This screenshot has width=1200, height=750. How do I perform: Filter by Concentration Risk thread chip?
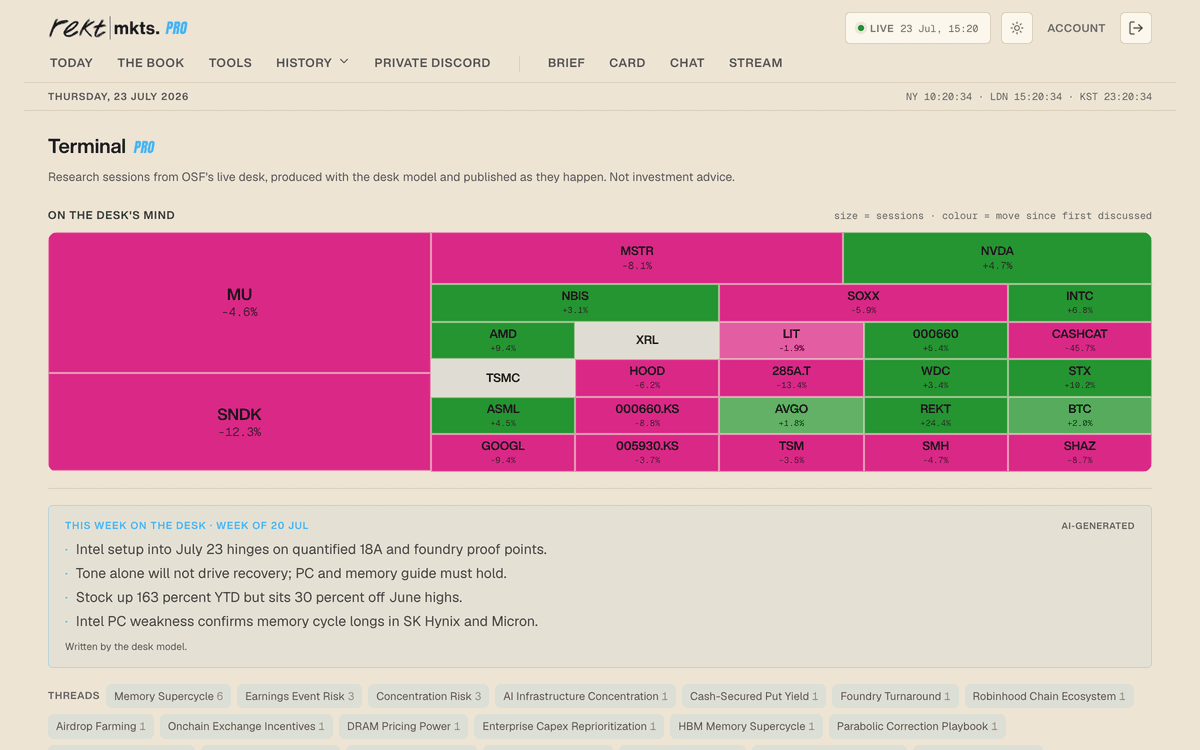coord(429,696)
